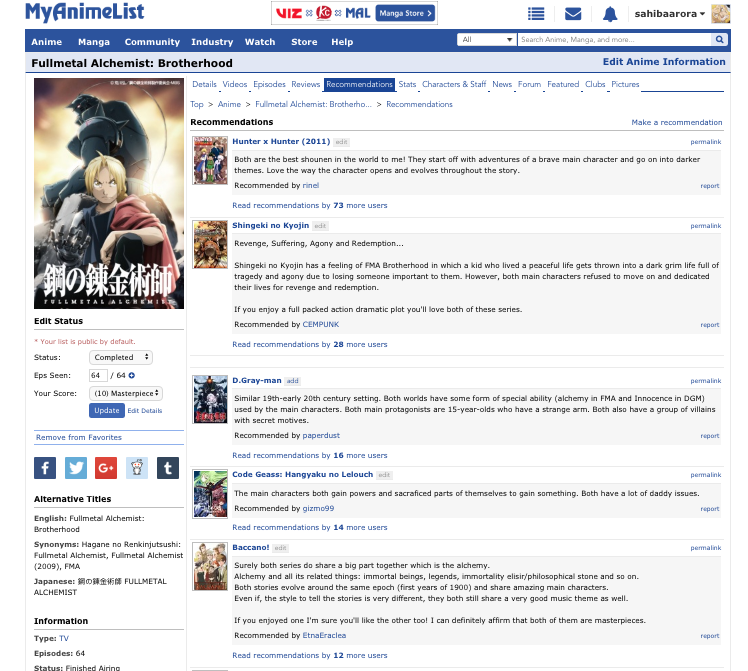Switch to the Pictures tab

click(x=625, y=84)
